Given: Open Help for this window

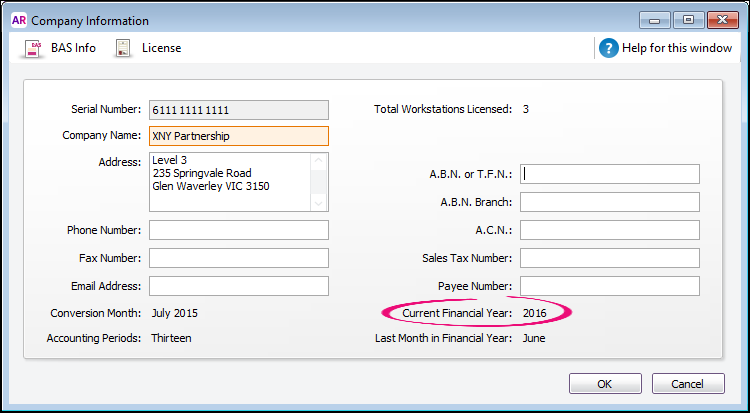Looking at the screenshot, I should pyautogui.click(x=679, y=48).
